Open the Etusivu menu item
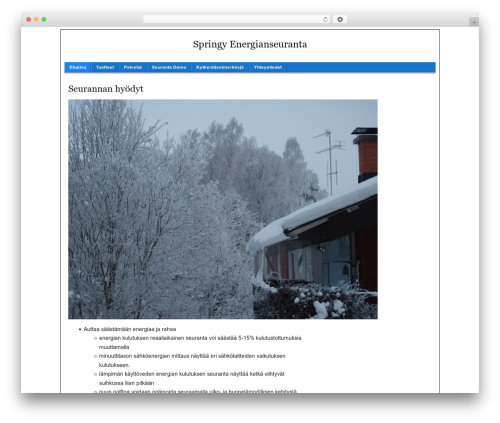The height and width of the screenshot is (423, 500). (78, 67)
